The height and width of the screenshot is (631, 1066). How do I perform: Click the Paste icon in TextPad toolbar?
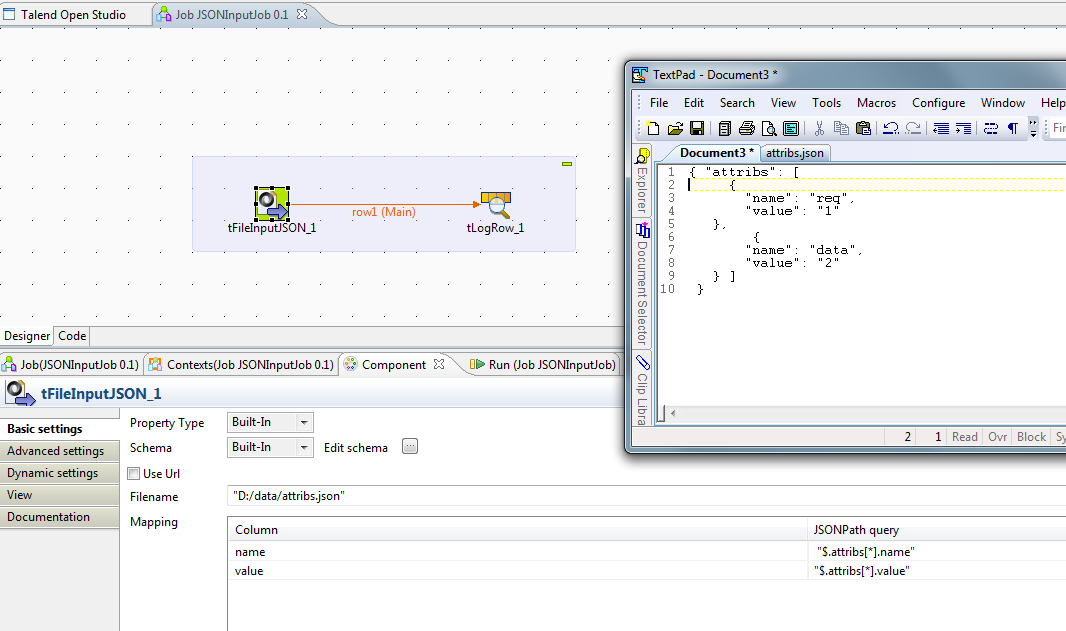coord(863,127)
